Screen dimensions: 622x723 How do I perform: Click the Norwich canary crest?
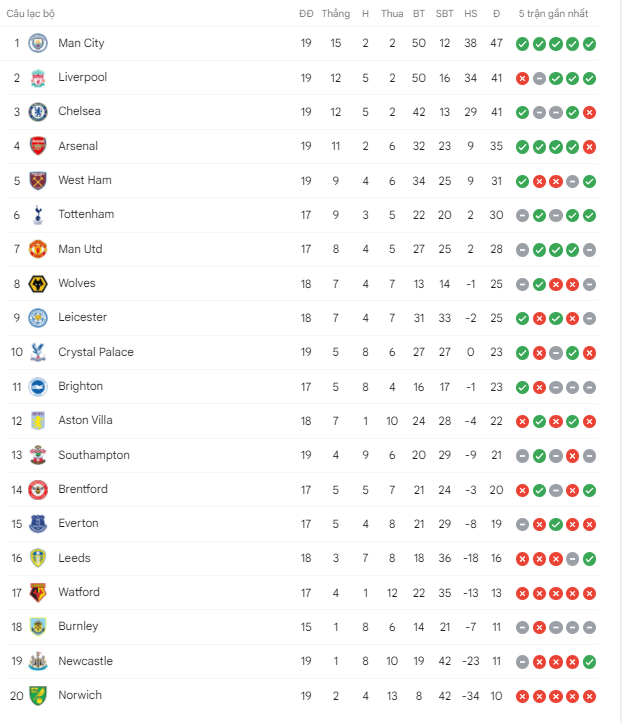tap(38, 696)
